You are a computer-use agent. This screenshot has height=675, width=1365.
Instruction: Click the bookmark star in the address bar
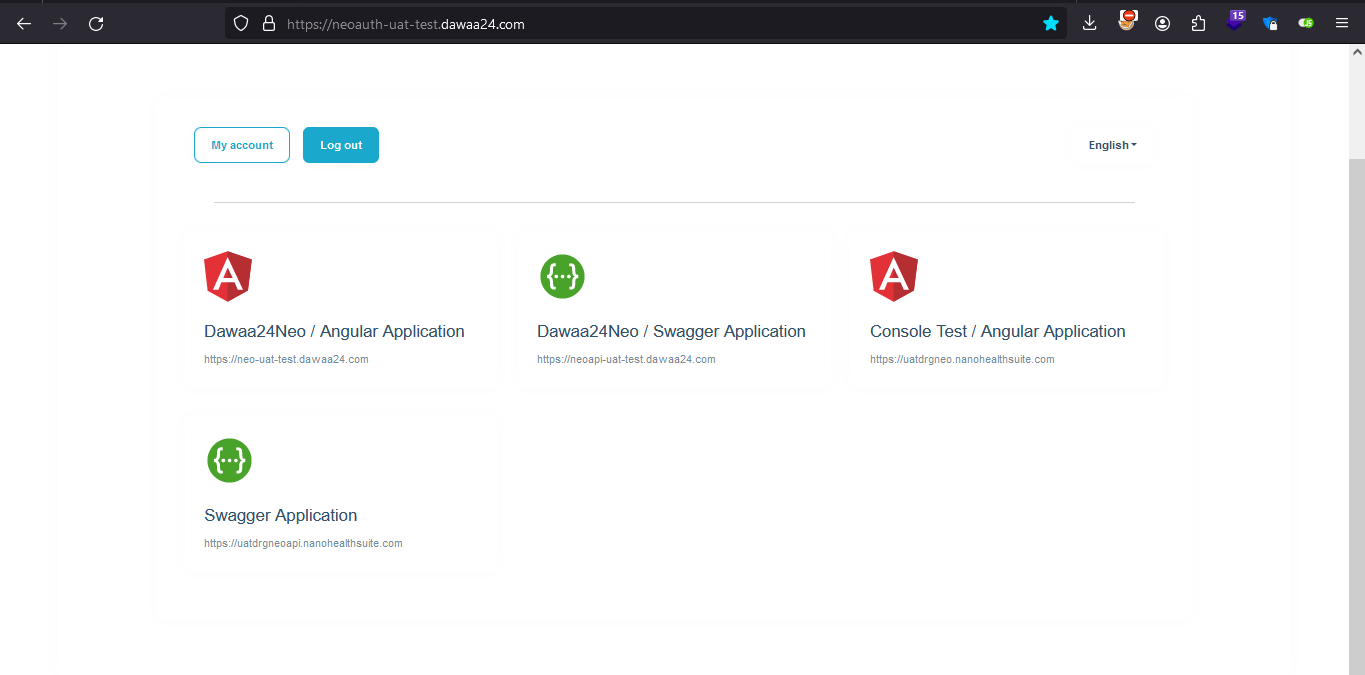1051,23
